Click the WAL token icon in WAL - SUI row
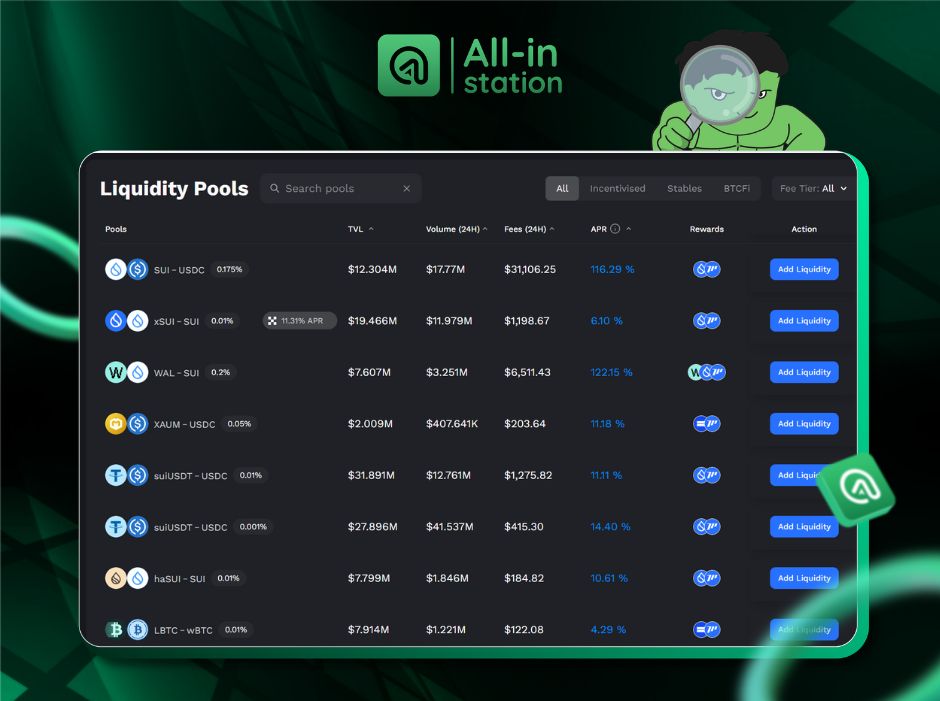The height and width of the screenshot is (701, 940). pyautogui.click(x=116, y=372)
